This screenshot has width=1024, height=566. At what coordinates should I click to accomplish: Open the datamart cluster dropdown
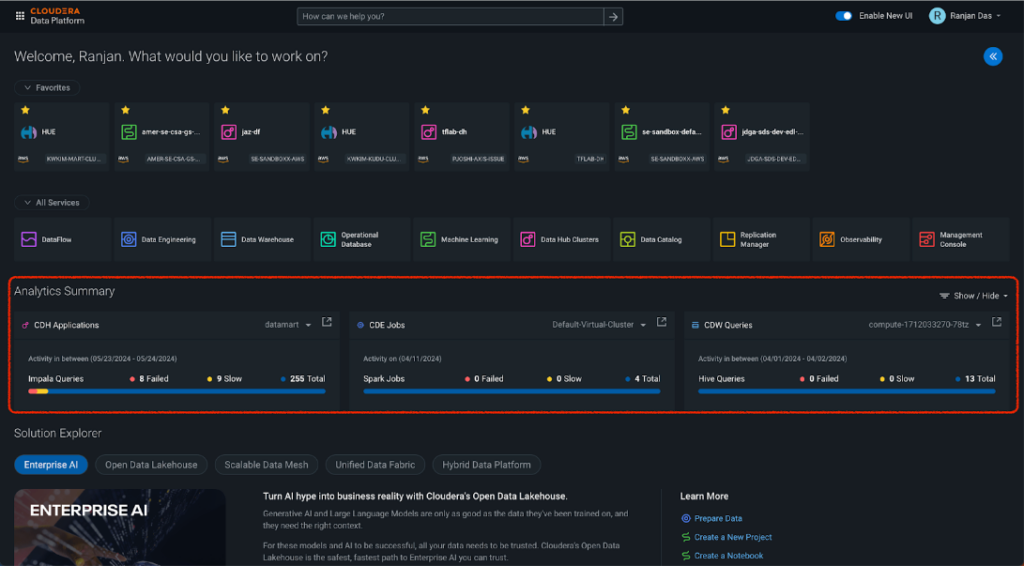pyautogui.click(x=289, y=325)
